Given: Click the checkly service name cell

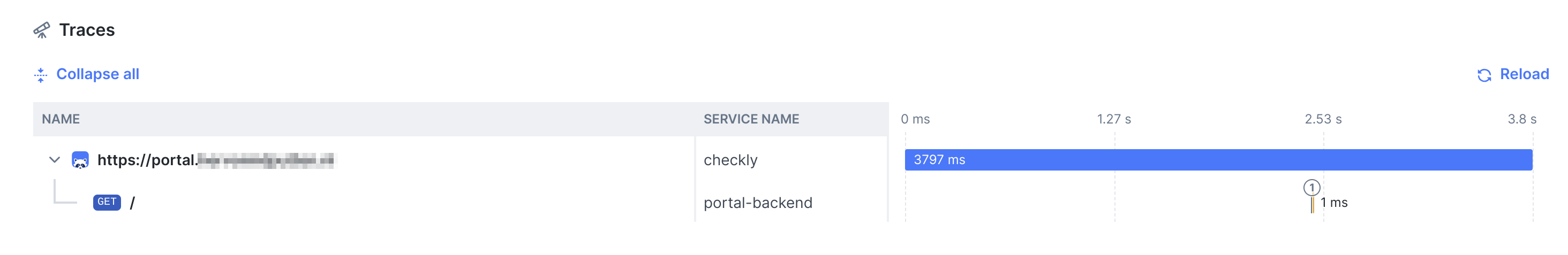Looking at the screenshot, I should [730, 160].
